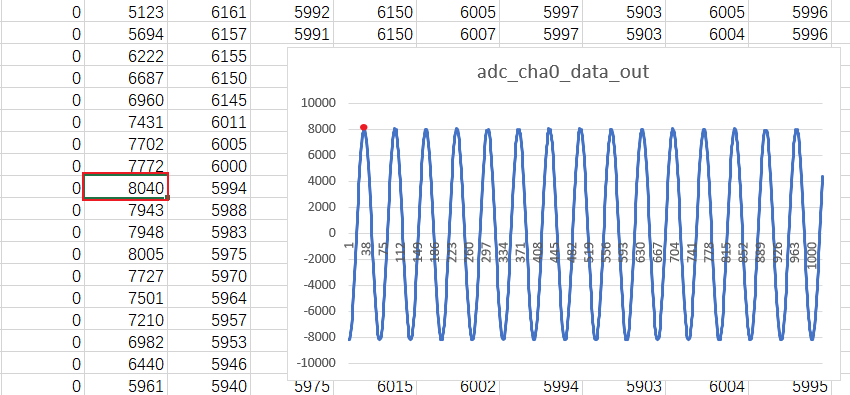The height and width of the screenshot is (395, 850).
Task: Select the 5946 cell
Action: coord(209,364)
